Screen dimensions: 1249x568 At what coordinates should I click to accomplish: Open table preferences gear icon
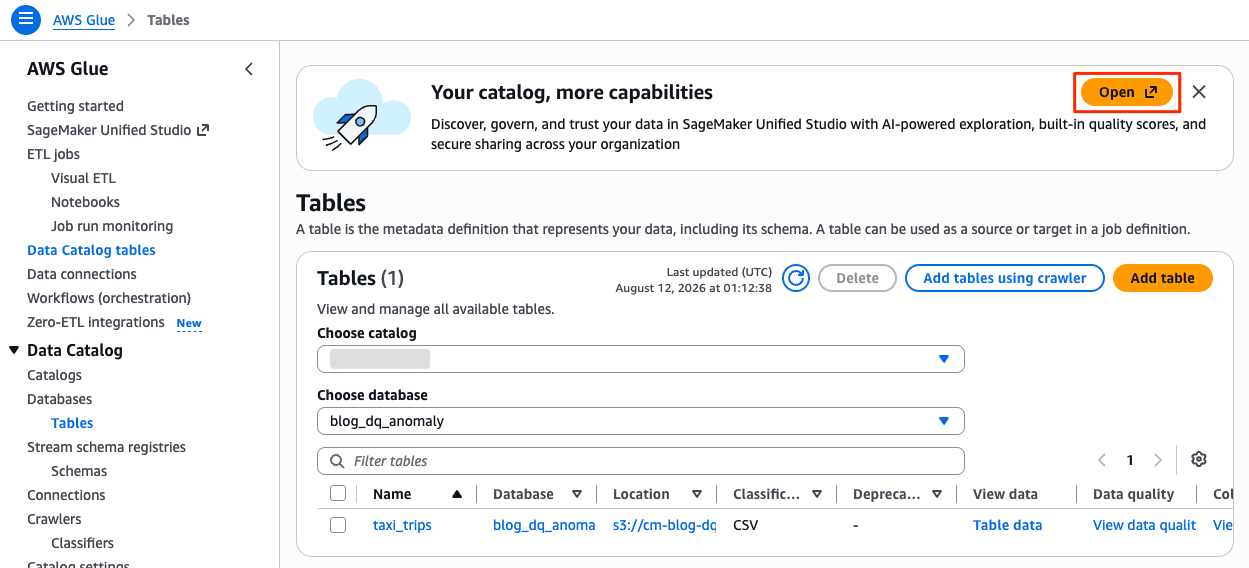coord(1199,460)
